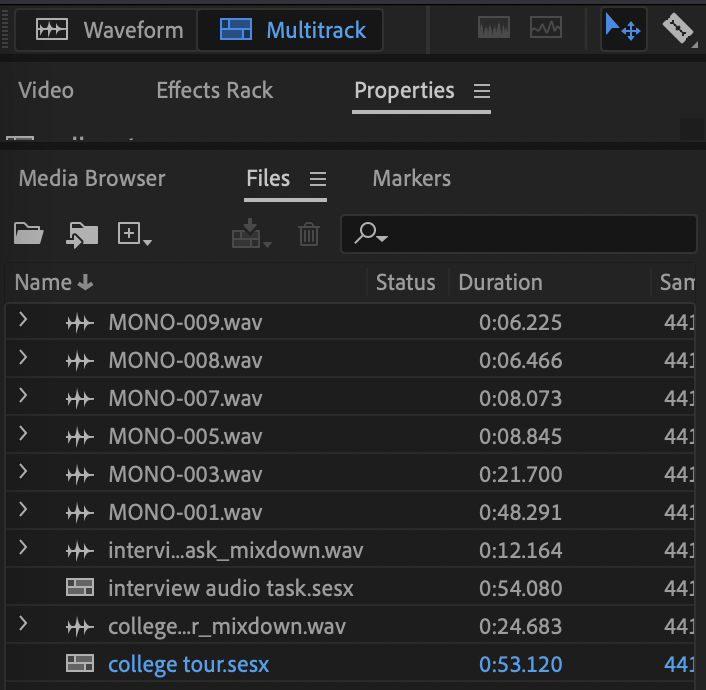Select interview audio task.sesx session
706x690 pixels.
pyautogui.click(x=230, y=588)
